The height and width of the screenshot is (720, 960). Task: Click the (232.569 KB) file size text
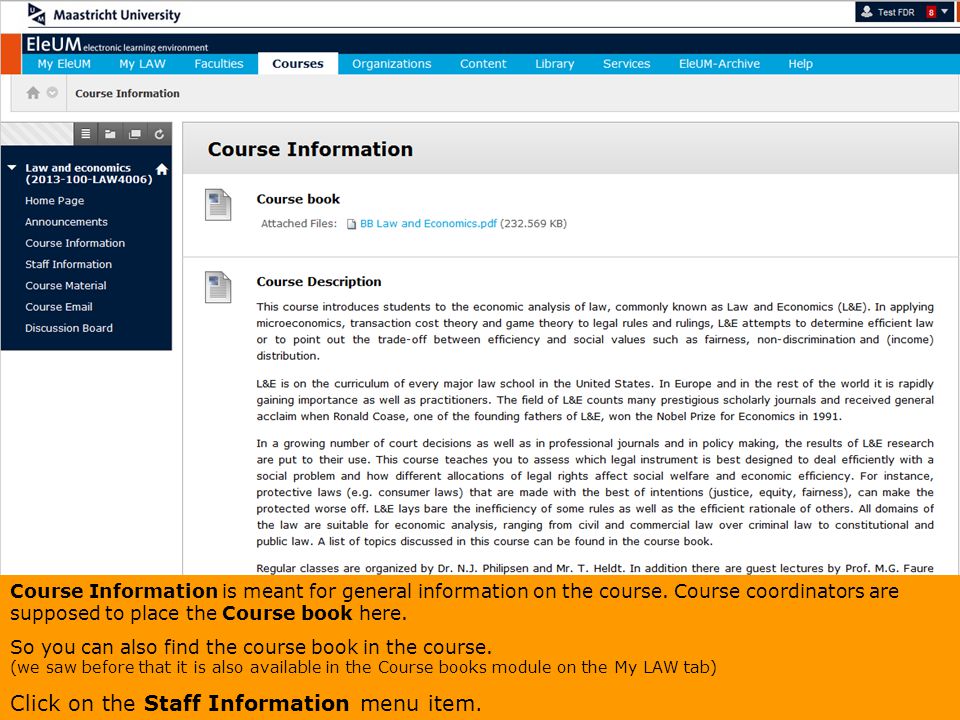tap(533, 223)
